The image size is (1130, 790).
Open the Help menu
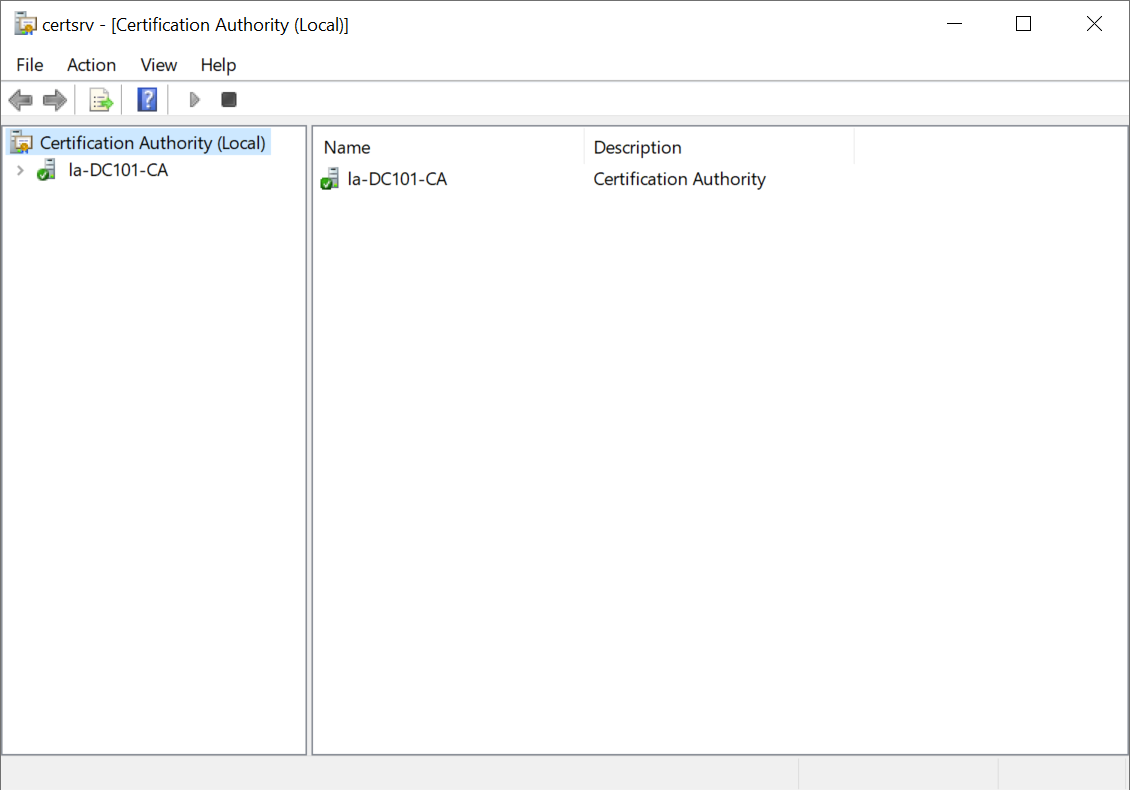(218, 65)
